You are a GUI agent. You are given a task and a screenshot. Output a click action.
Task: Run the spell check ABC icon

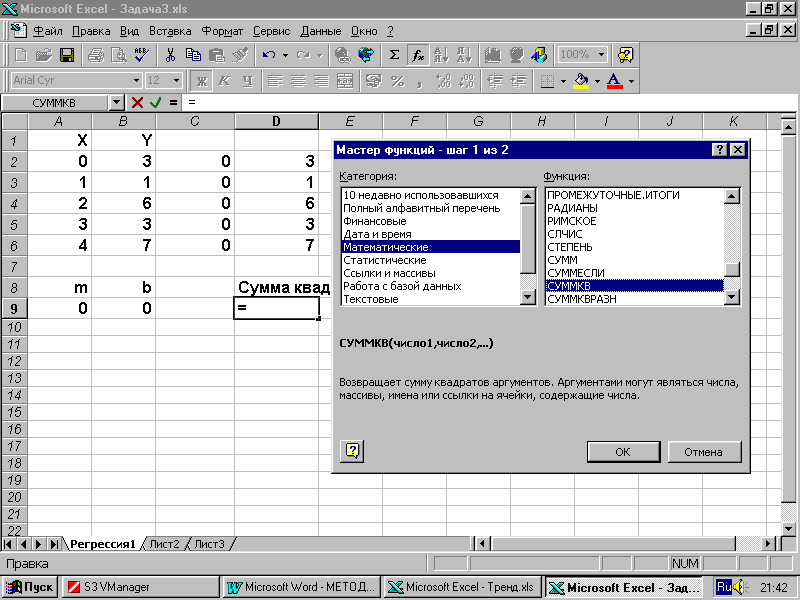[x=142, y=55]
